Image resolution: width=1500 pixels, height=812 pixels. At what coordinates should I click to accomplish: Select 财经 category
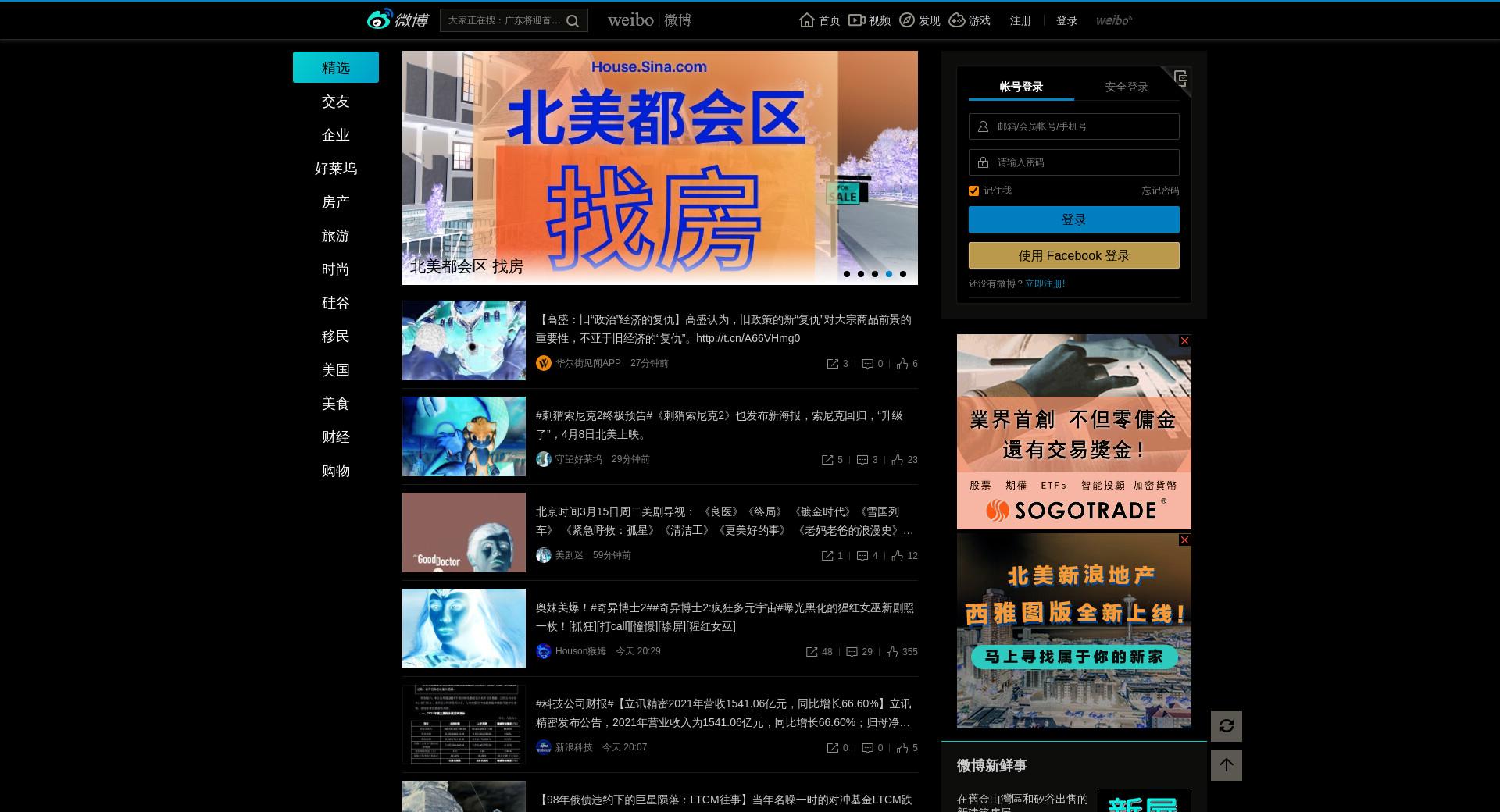point(336,437)
